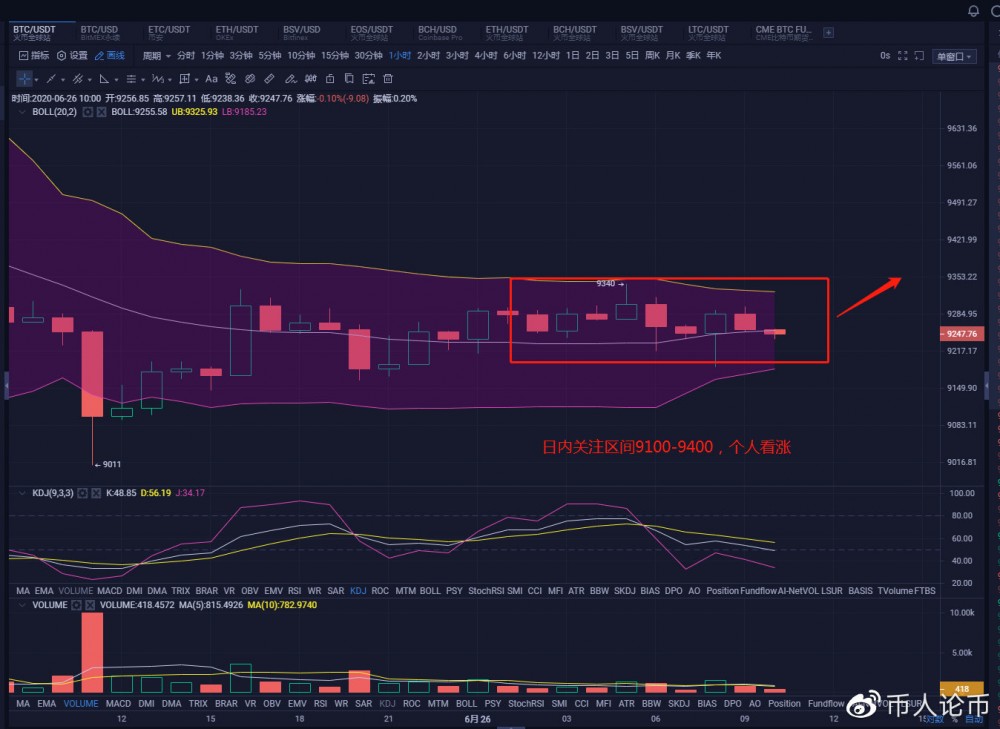The height and width of the screenshot is (729, 1000).
Task: Collapse the BOLL indicator legend
Action: (x=22, y=112)
